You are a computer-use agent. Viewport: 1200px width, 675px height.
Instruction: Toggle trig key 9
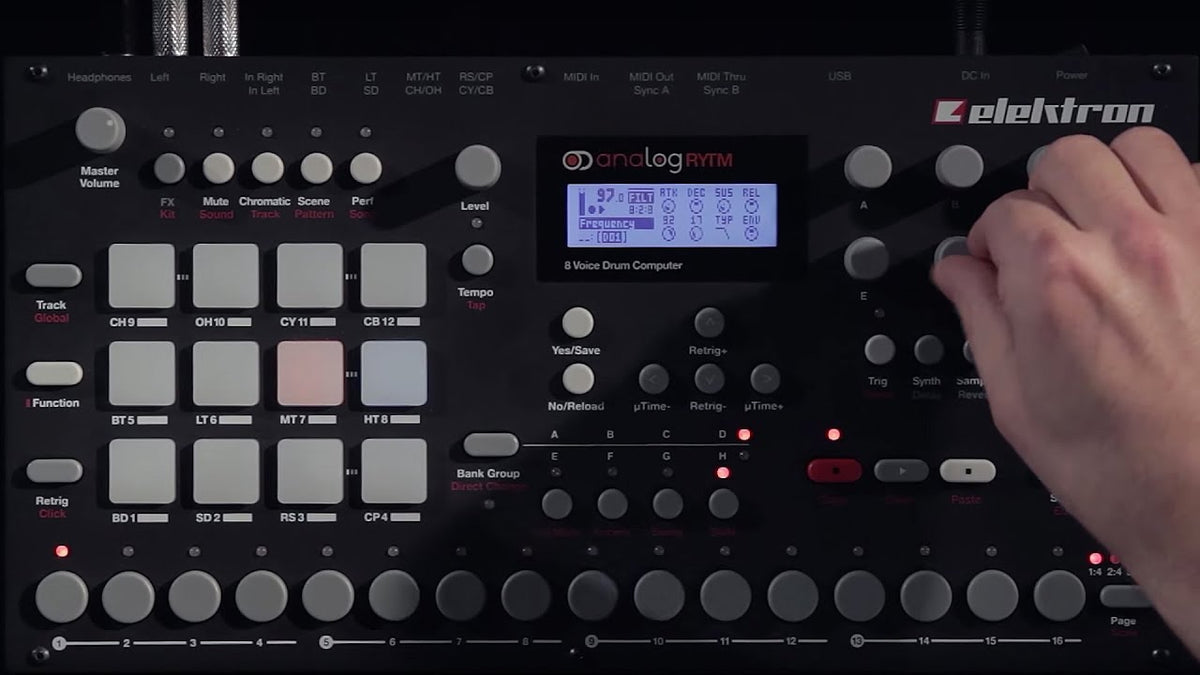point(593,597)
